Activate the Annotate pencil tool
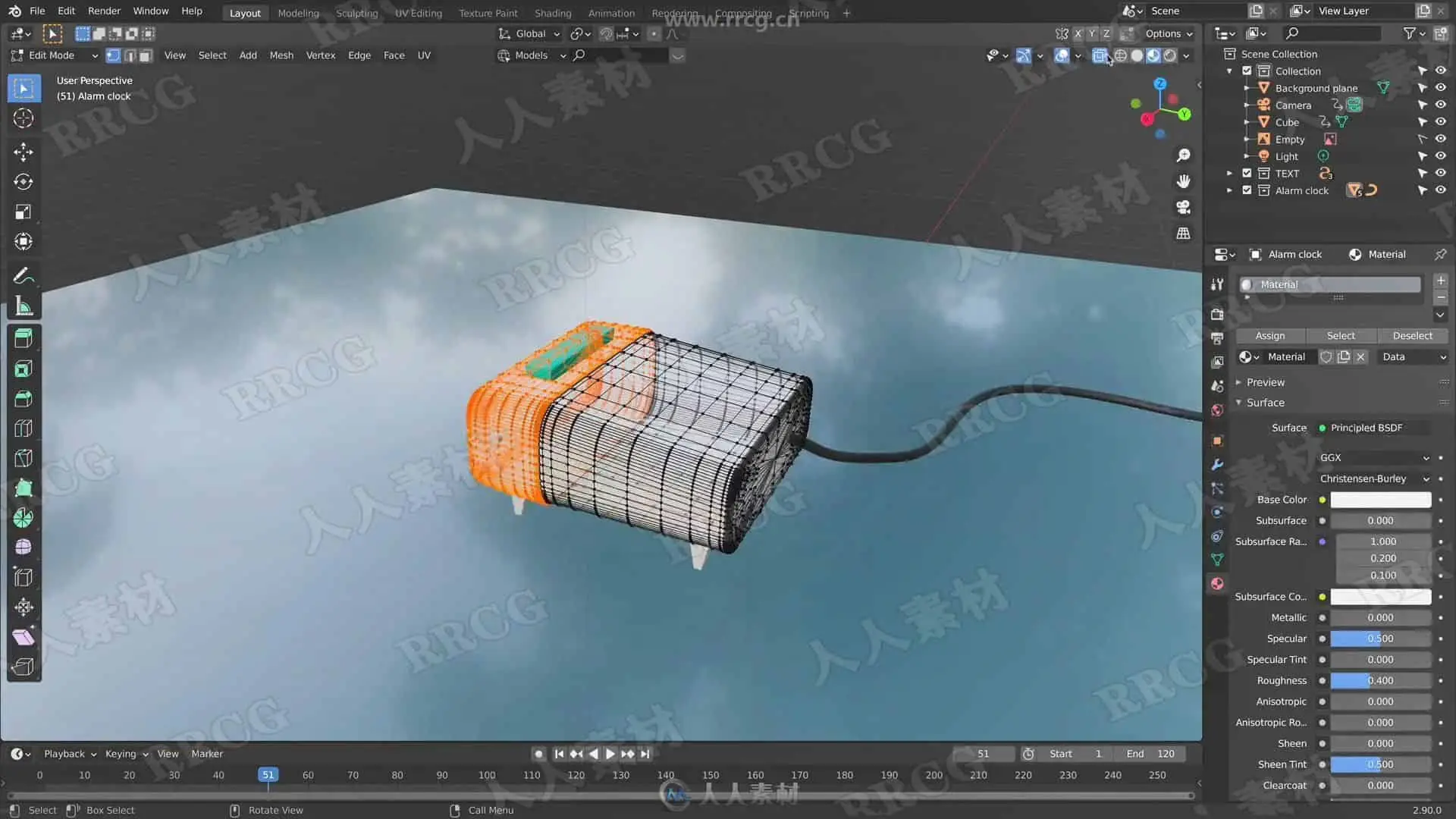 tap(23, 275)
